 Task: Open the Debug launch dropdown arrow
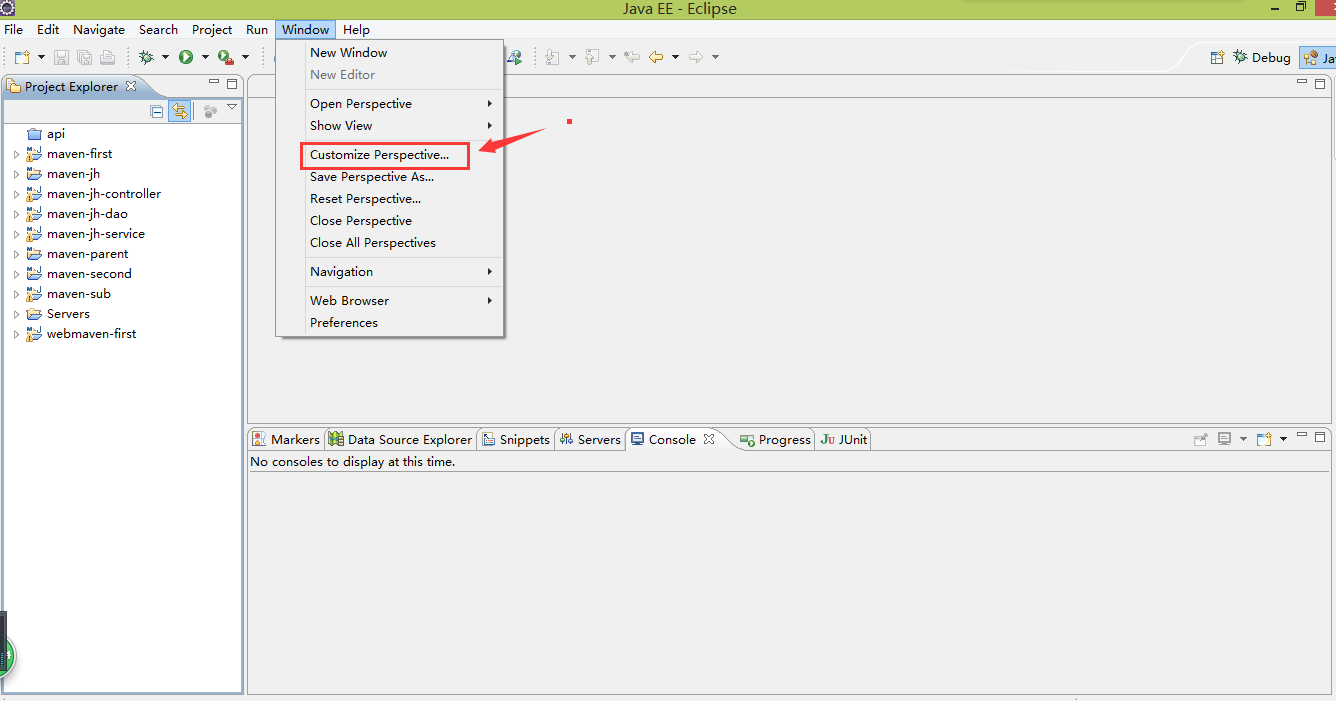(165, 57)
